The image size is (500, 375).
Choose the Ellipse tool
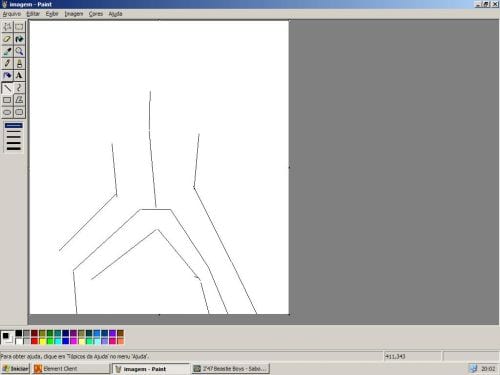pos(7,112)
